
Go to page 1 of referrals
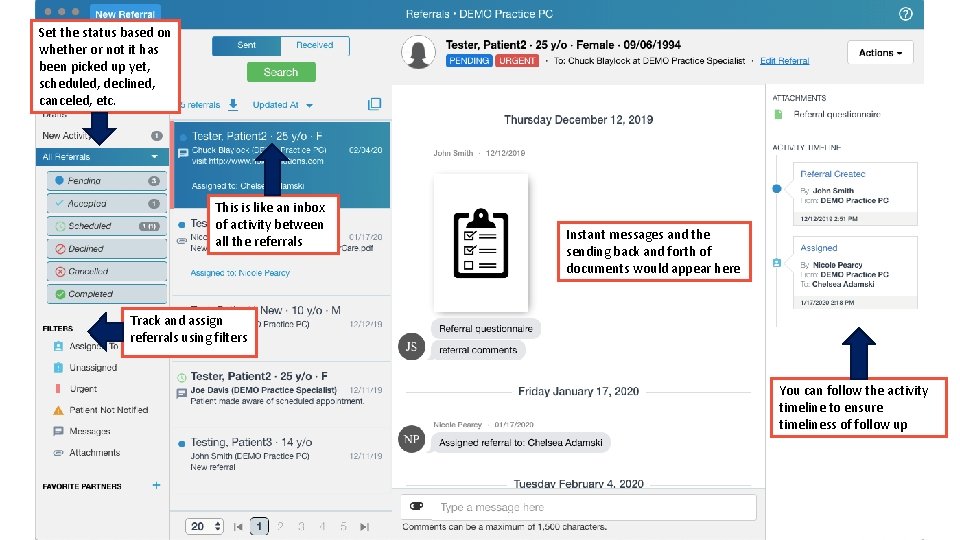[259, 527]
